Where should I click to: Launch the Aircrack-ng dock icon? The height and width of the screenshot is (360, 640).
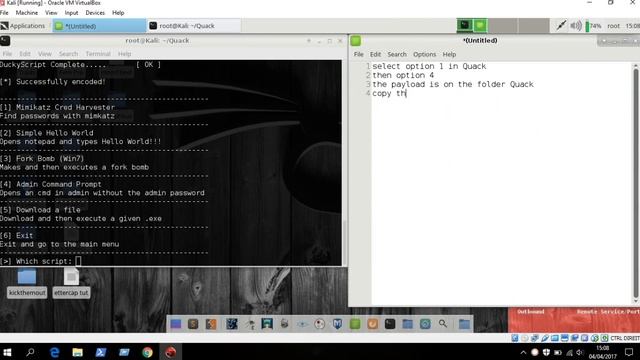pyautogui.click(x=250, y=324)
